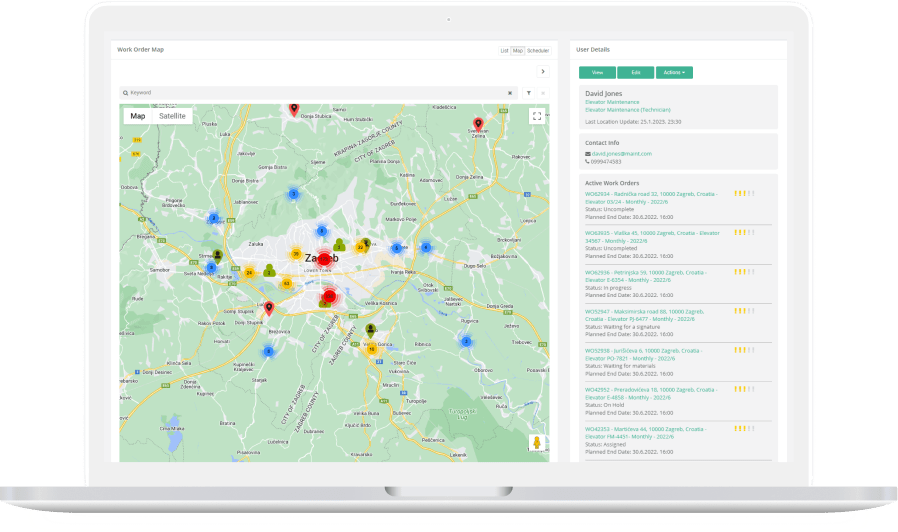This screenshot has width=898, height=532.
Task: Open the Actions dropdown
Action: coord(674,72)
